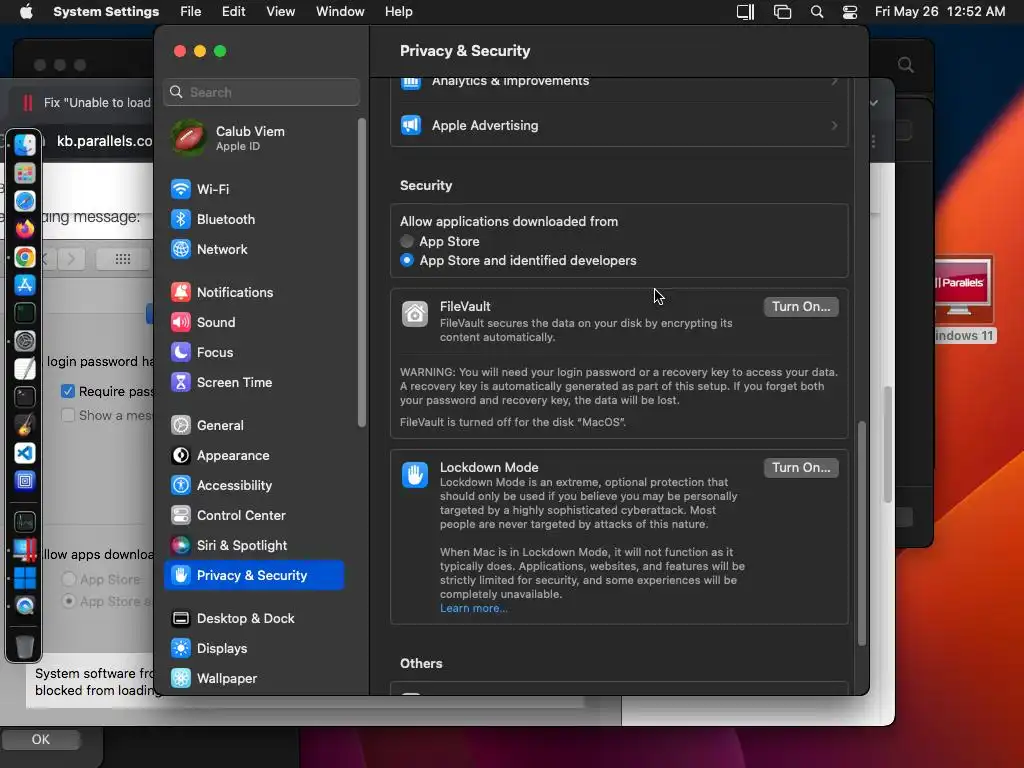Screen dimensions: 1024x768
Task: Open Terminal from the Dock
Action: tap(25, 397)
